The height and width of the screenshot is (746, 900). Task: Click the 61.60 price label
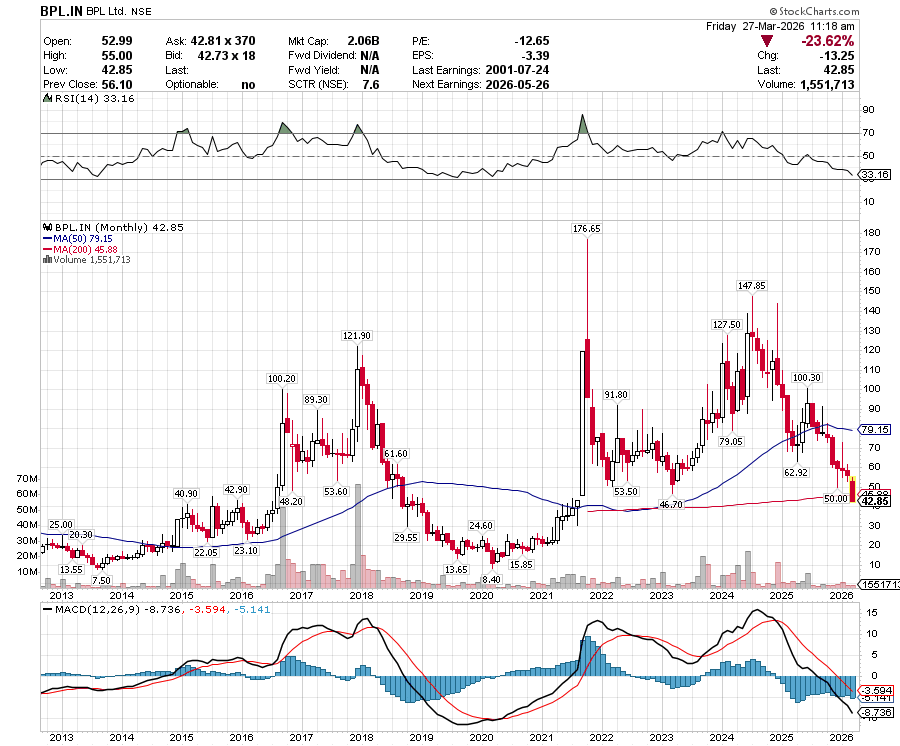pyautogui.click(x=395, y=453)
